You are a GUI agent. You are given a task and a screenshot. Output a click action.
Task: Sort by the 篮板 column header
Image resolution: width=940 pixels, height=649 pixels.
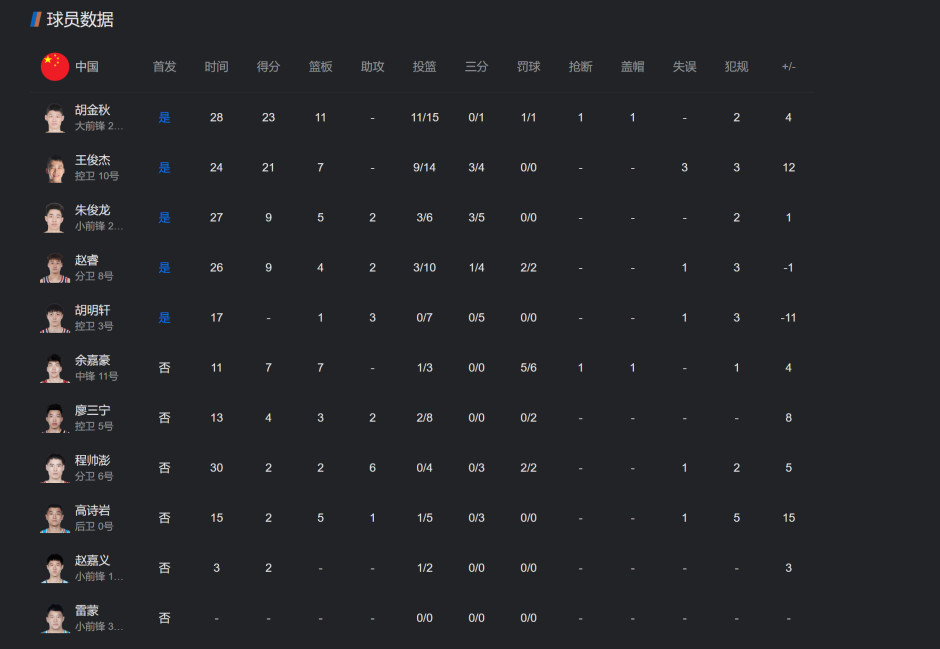tap(320, 67)
